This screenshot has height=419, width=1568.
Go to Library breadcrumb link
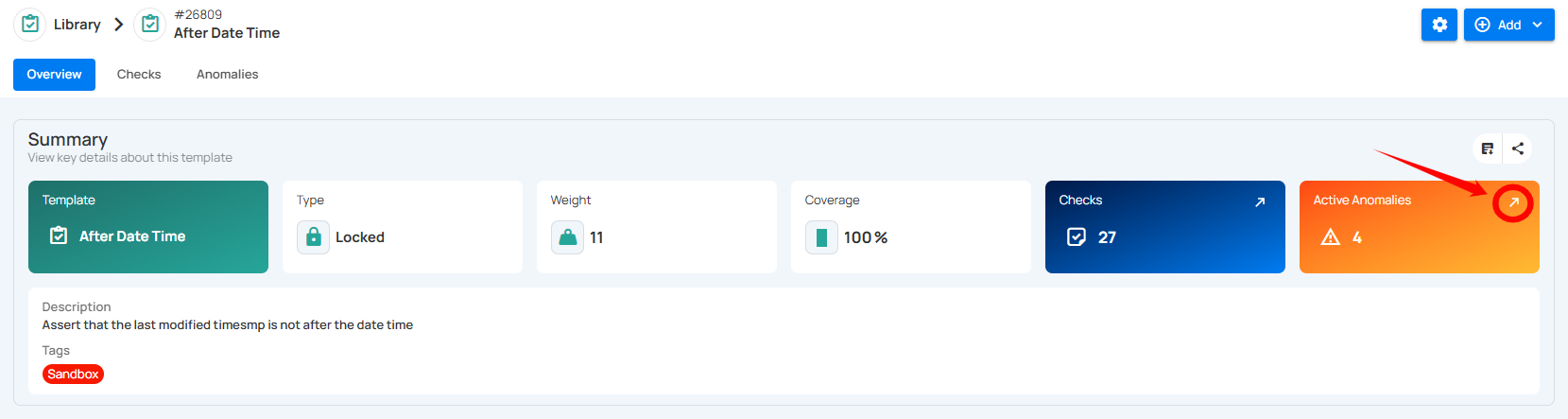pos(77,25)
